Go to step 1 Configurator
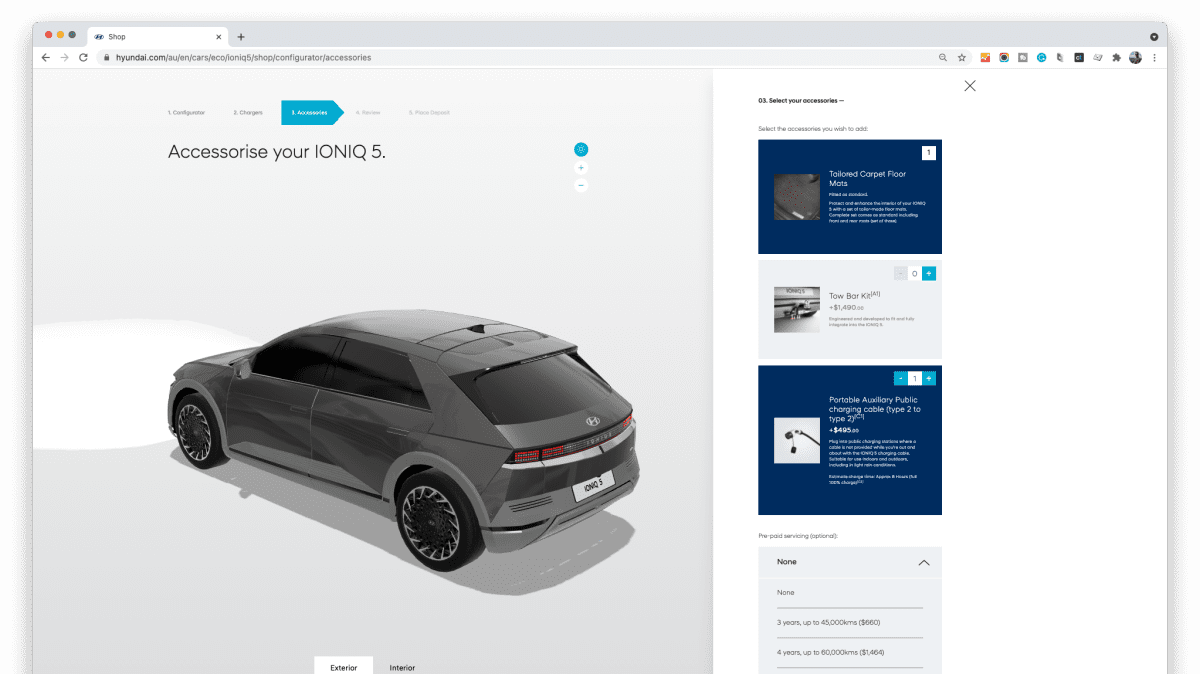This screenshot has width=1200, height=674. pos(186,113)
